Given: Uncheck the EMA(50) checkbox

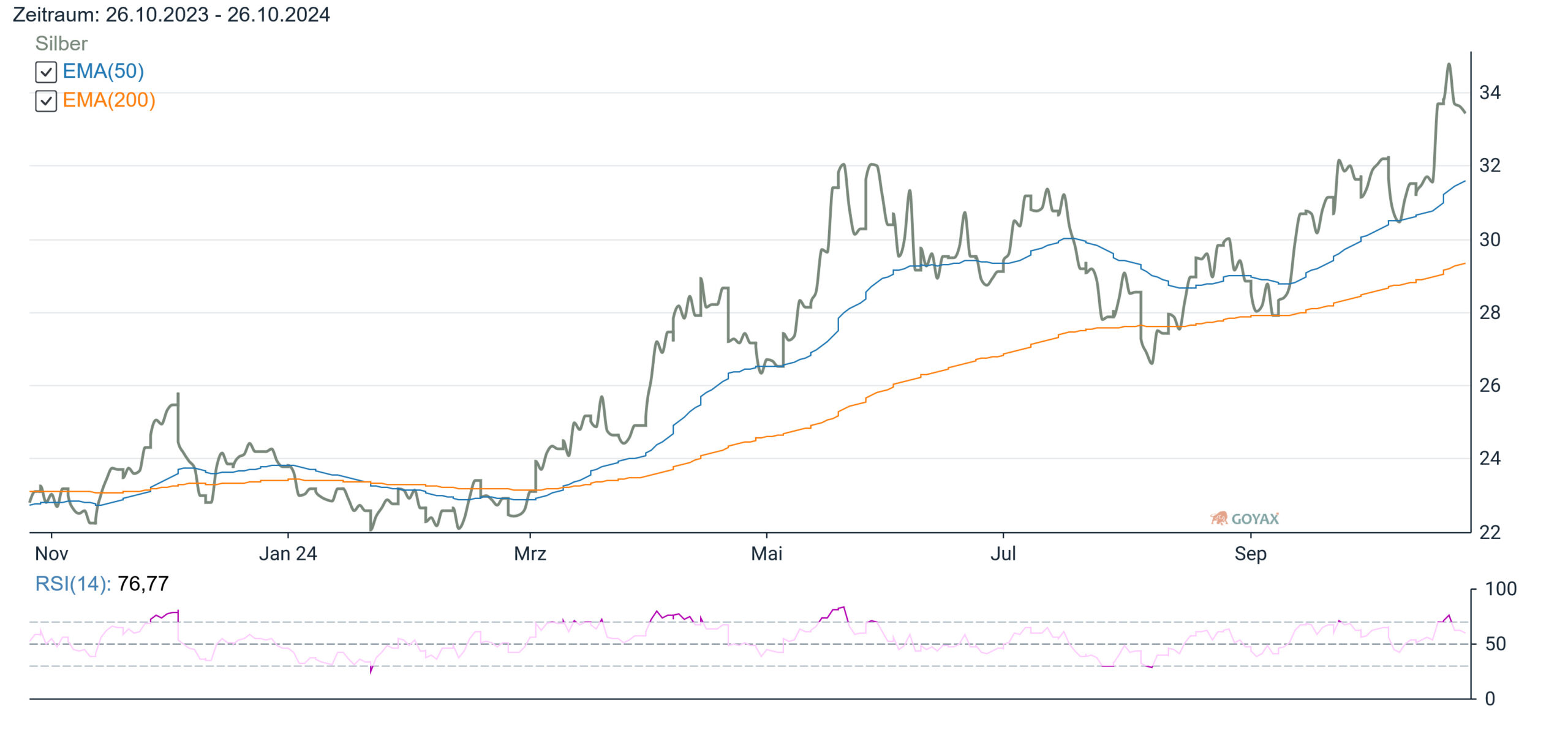Looking at the screenshot, I should coord(46,72).
